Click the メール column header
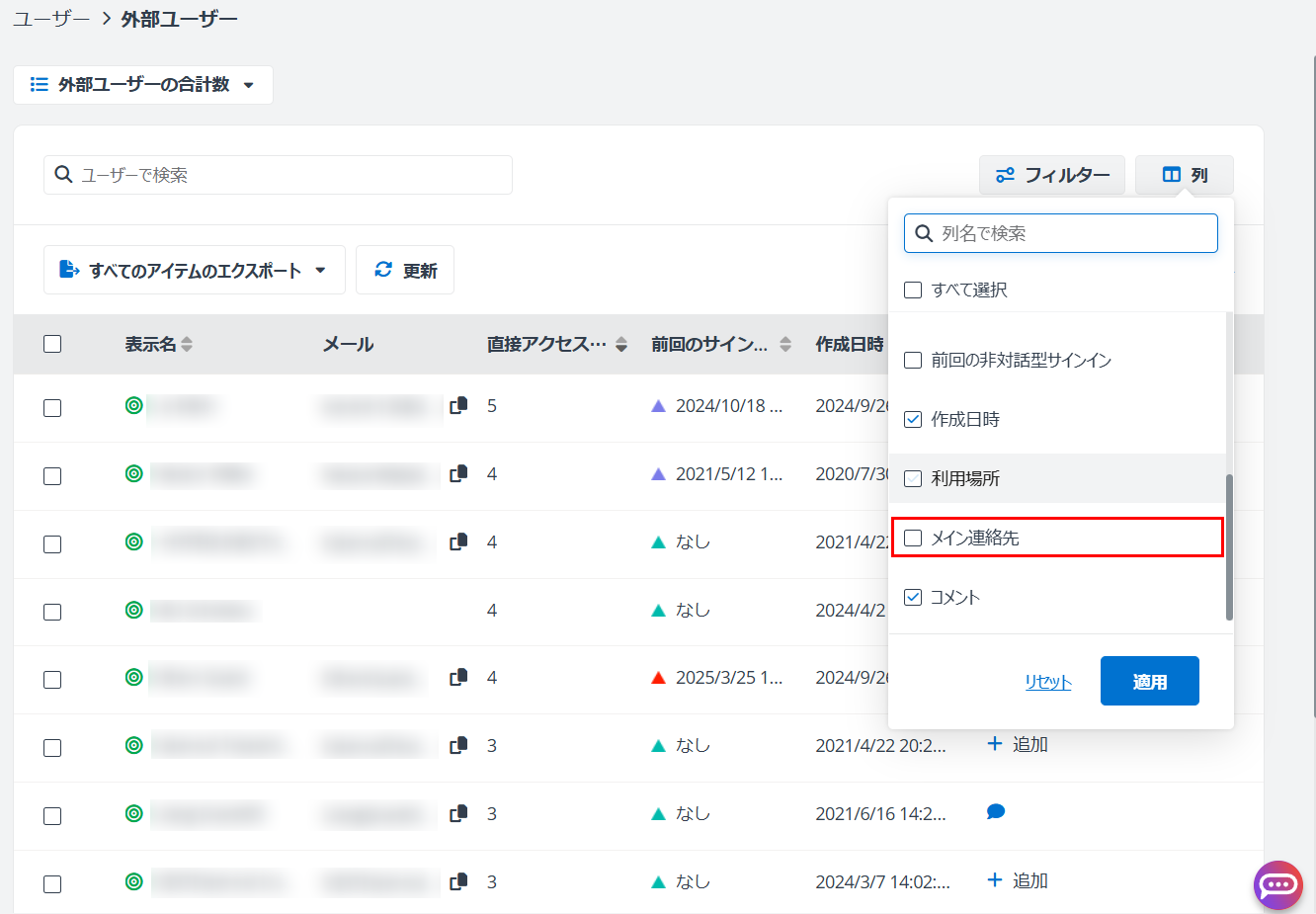Viewport: 1316px width, 914px height. click(348, 344)
